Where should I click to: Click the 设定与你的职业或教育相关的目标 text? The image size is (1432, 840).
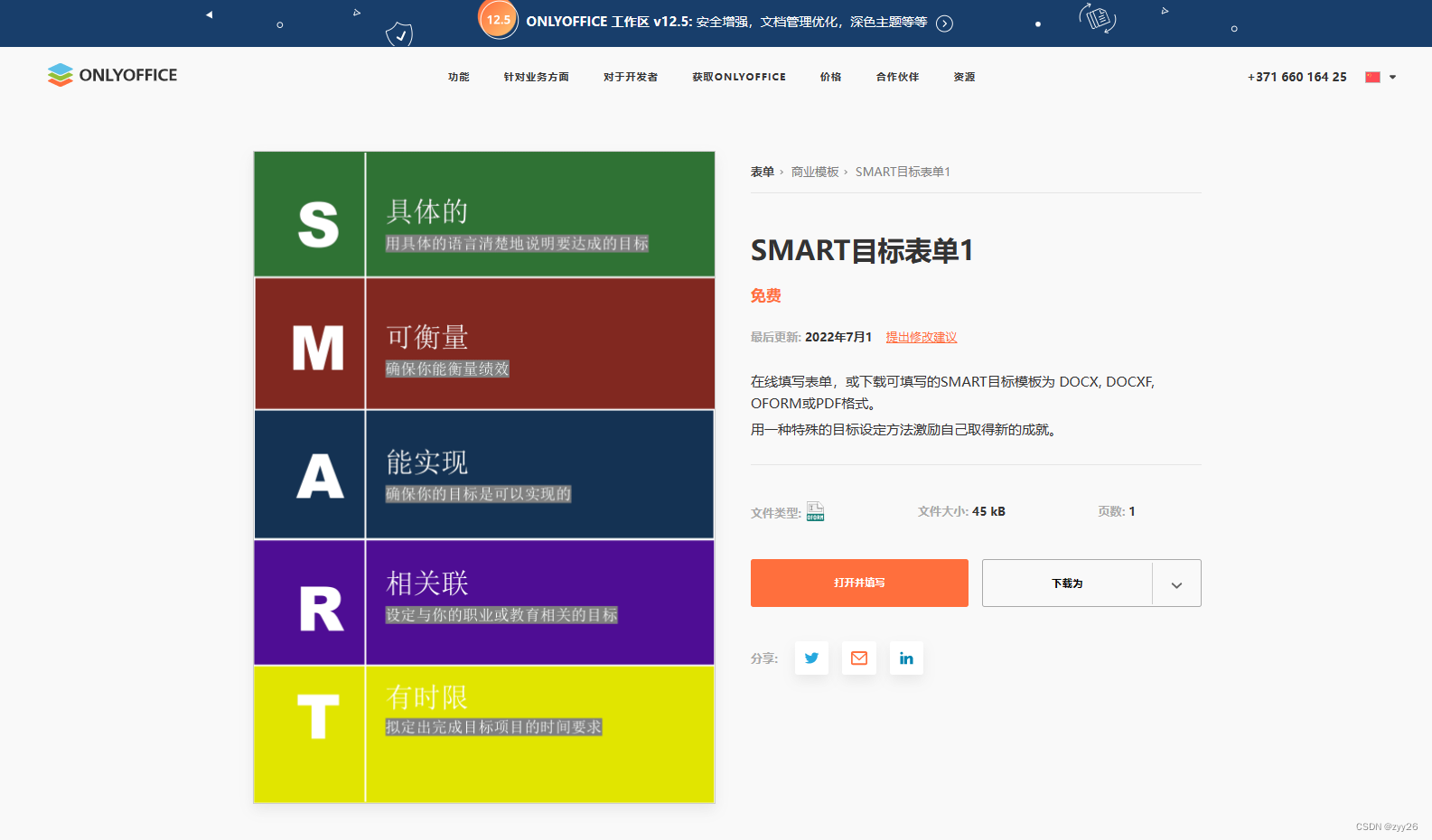click(x=501, y=615)
